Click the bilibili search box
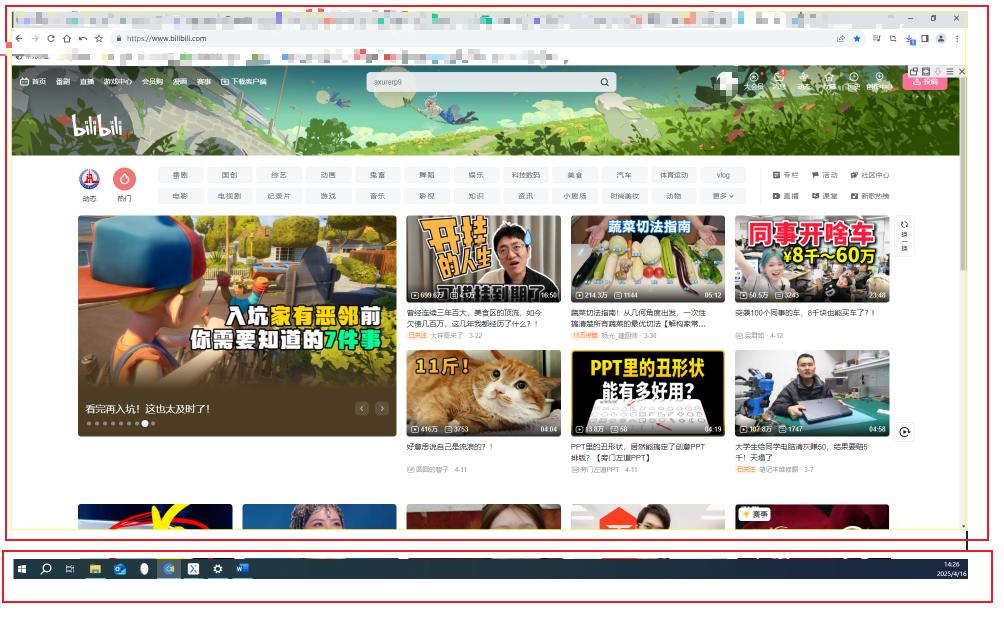Screen dimensions: 1004x624 [491, 82]
